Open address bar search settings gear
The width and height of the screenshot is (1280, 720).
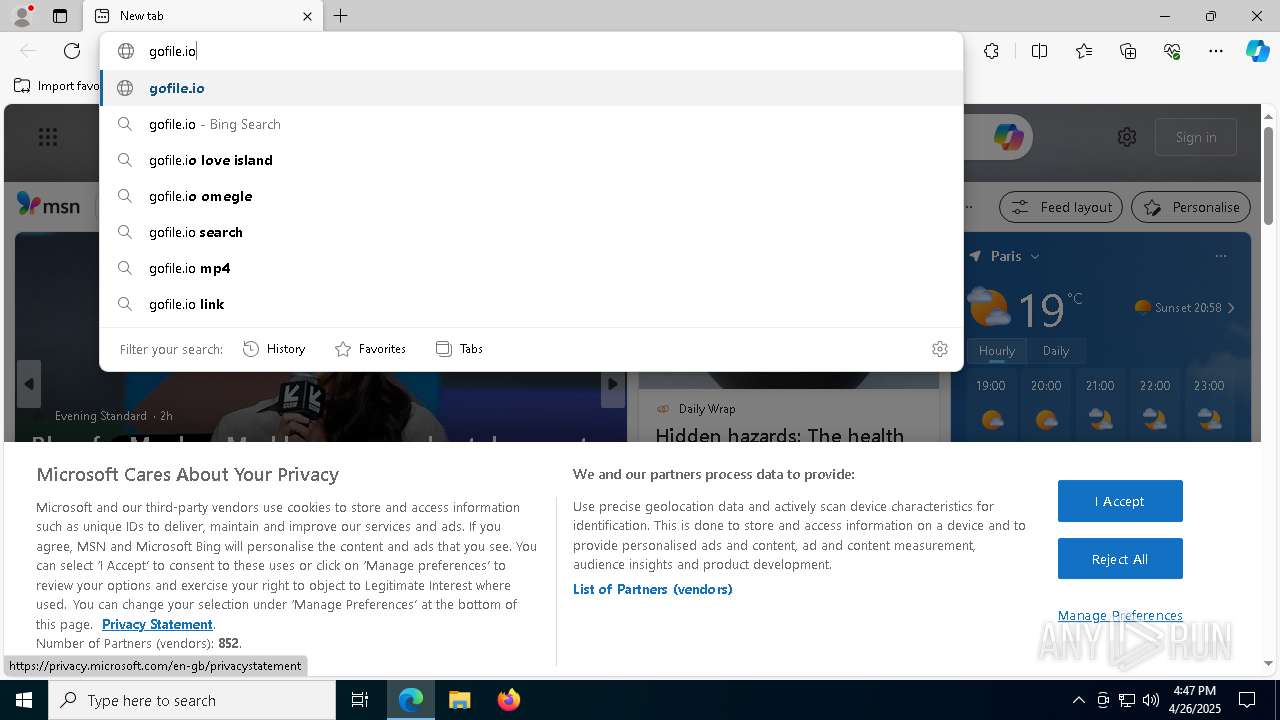pyautogui.click(x=939, y=349)
